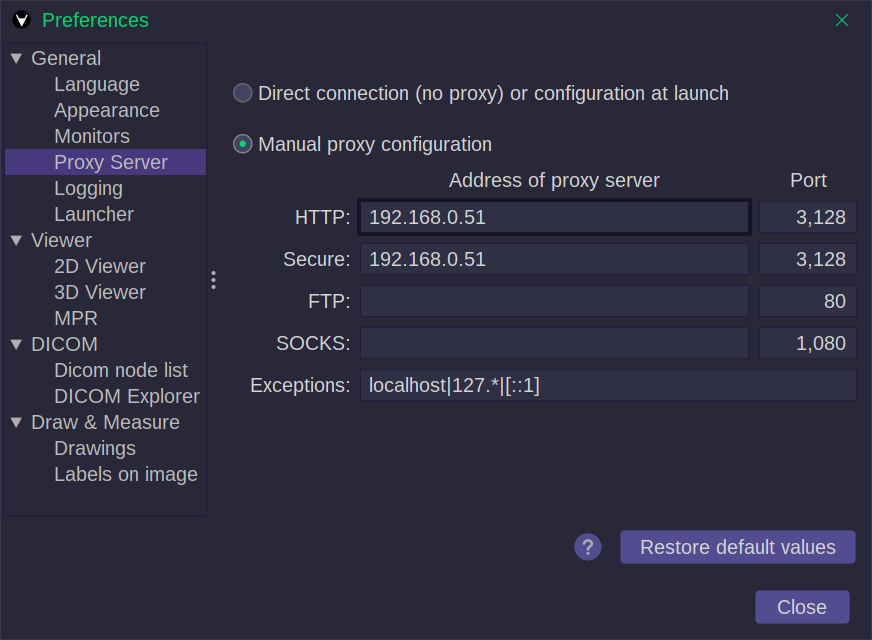This screenshot has height=640, width=872.
Task: Select the Viewer tree node label
Action: coord(61,240)
